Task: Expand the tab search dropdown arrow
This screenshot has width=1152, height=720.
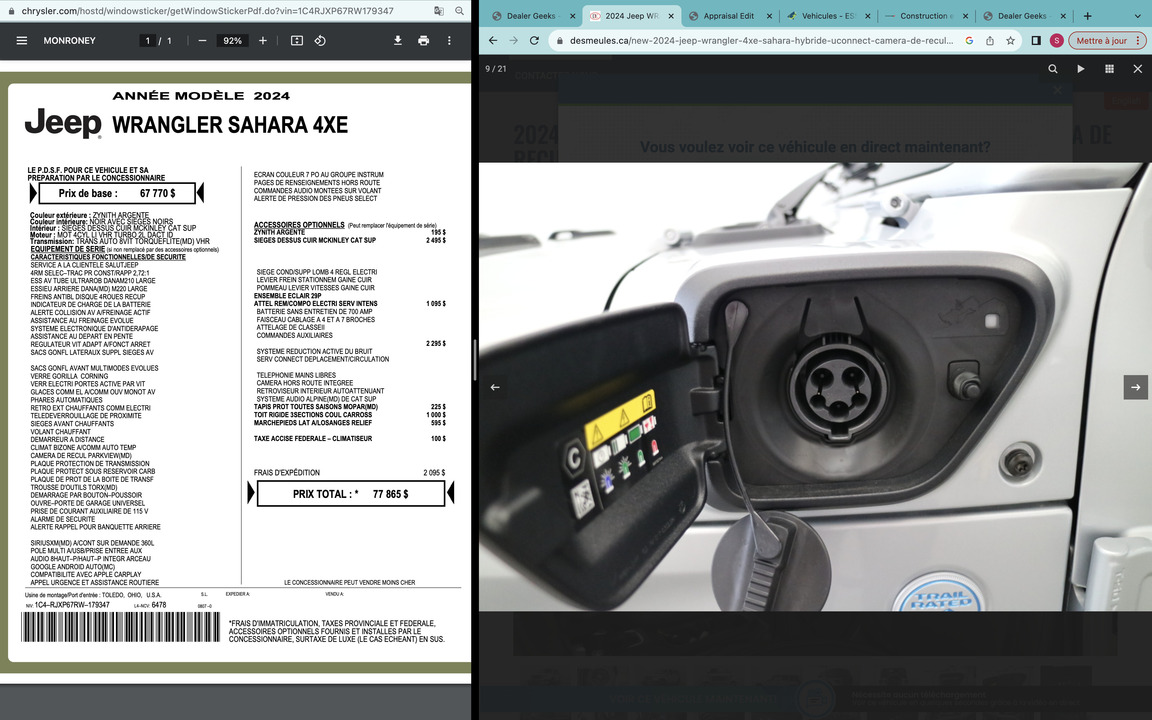Action: point(1138,15)
